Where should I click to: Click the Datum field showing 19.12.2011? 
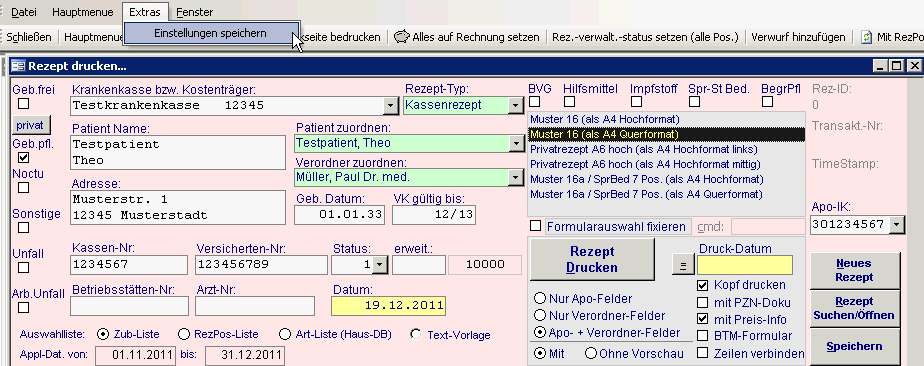click(388, 306)
